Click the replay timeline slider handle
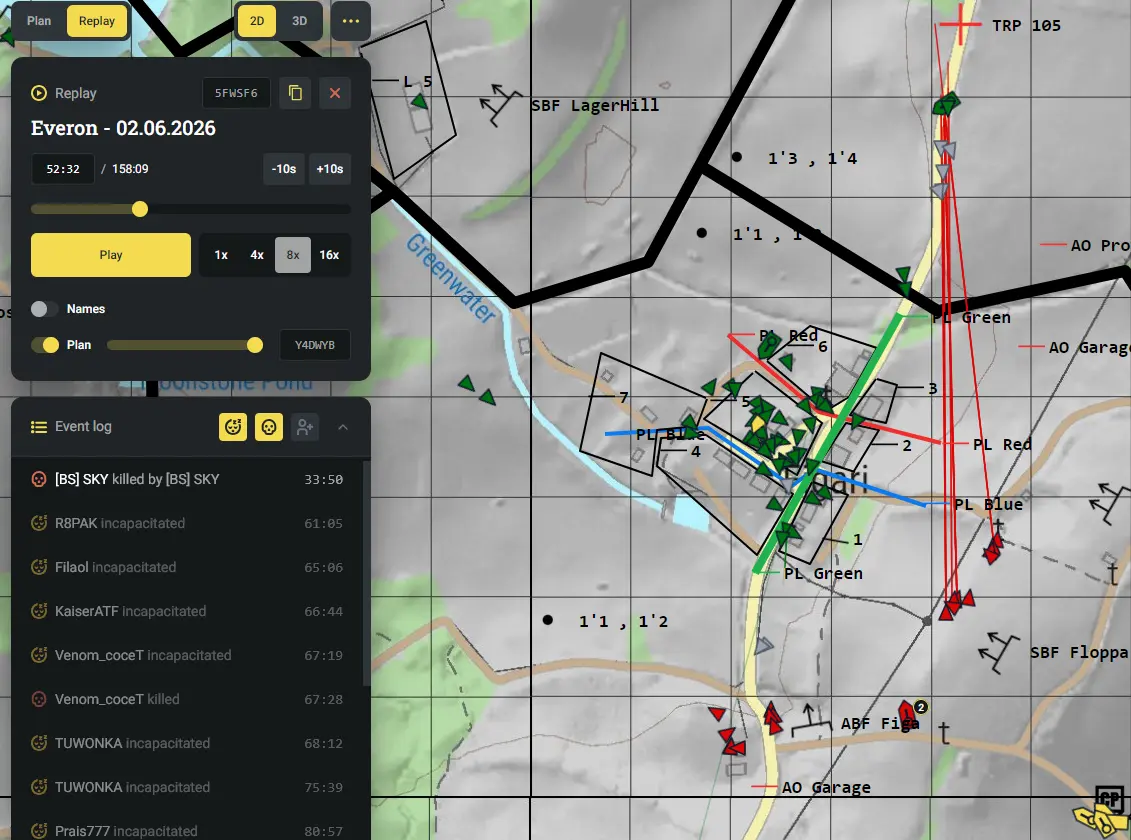This screenshot has width=1131, height=840. [x=140, y=209]
